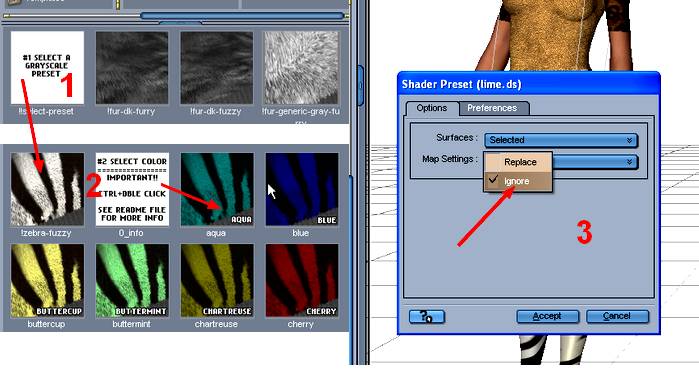Choose the buttermint color preset
The image size is (699, 373).
(x=132, y=280)
